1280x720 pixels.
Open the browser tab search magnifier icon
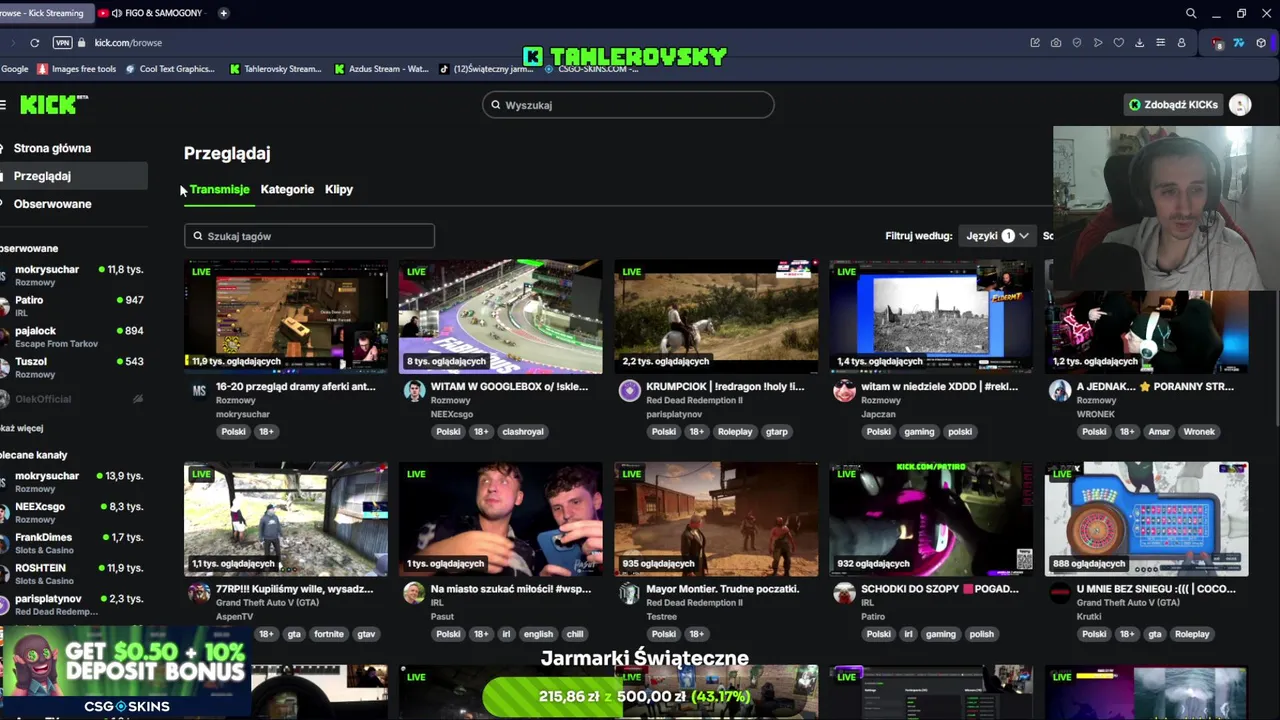click(x=1191, y=13)
